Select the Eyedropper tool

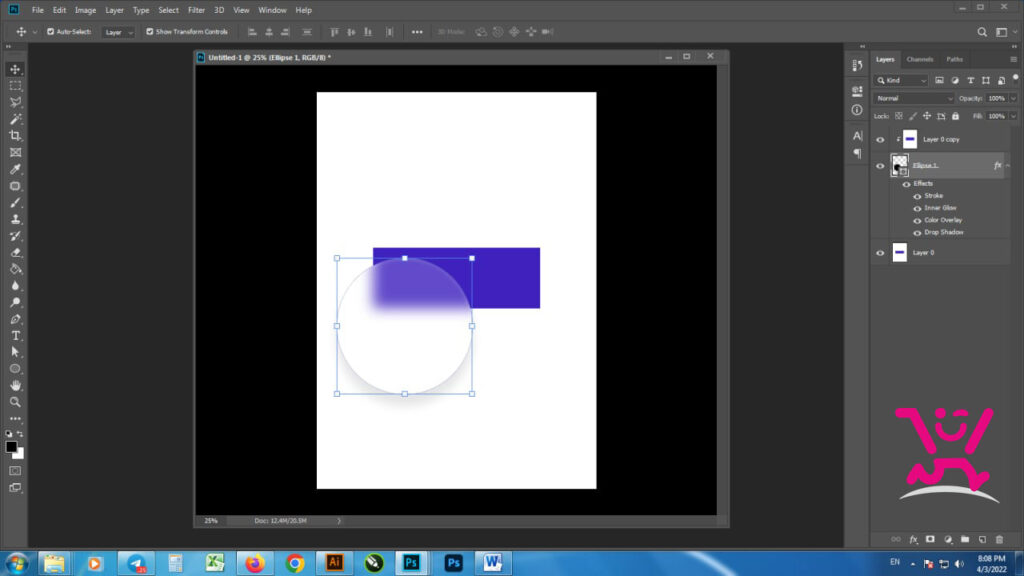click(15, 169)
